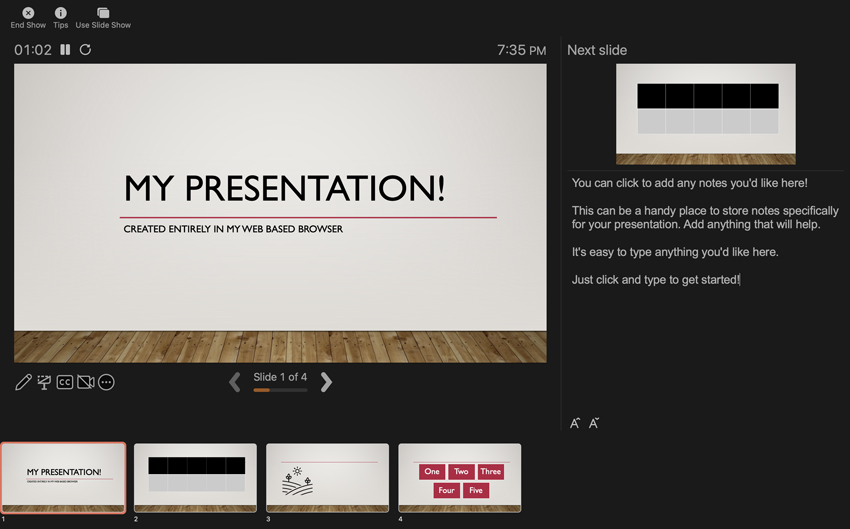850x529 pixels.
Task: Decrease notes font size
Action: (594, 423)
